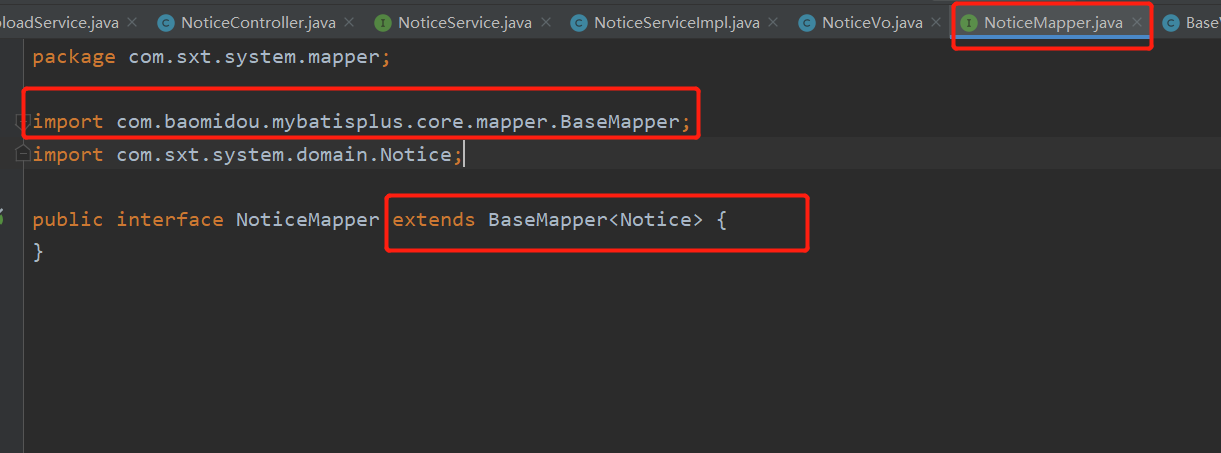
Task: Click 'BaseMapper' in the first import statement
Action: point(619,122)
